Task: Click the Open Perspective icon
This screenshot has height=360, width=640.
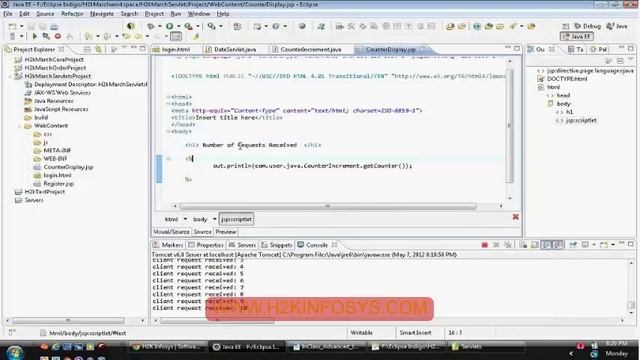Action: (565, 26)
